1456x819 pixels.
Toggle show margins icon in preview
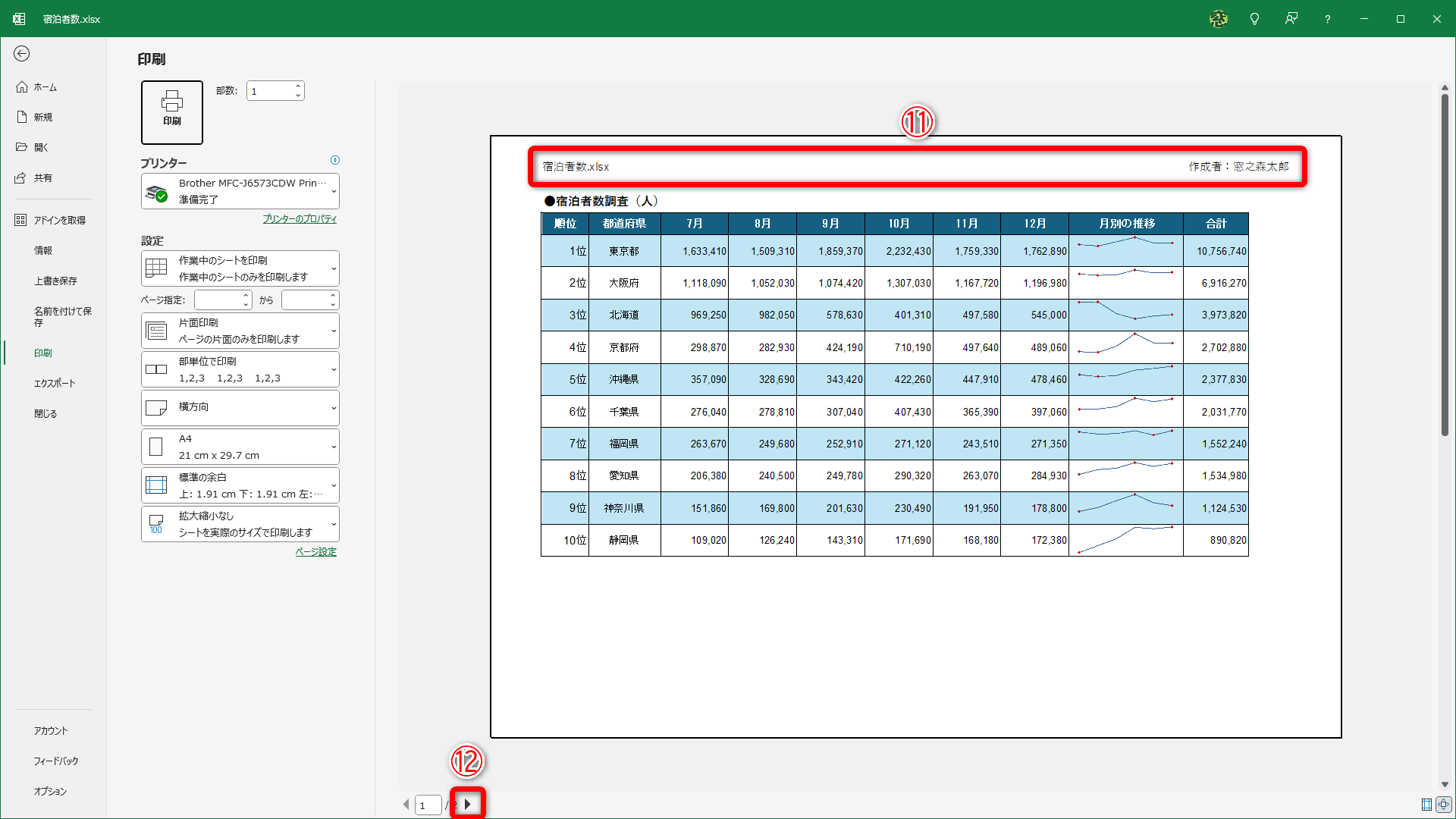point(1426,805)
